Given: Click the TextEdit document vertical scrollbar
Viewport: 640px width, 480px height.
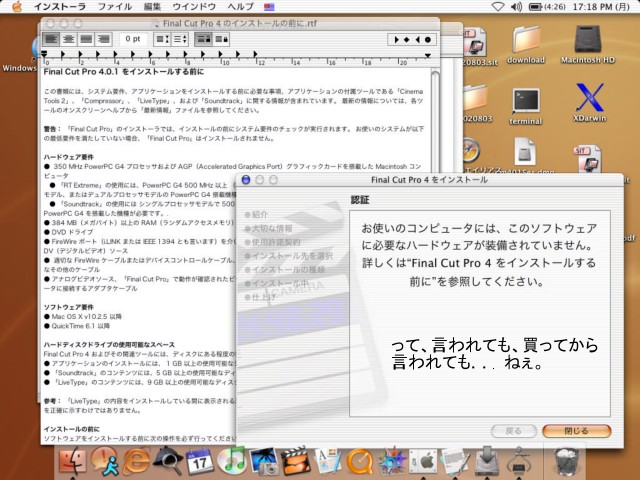Looking at the screenshot, I should coord(435,122).
